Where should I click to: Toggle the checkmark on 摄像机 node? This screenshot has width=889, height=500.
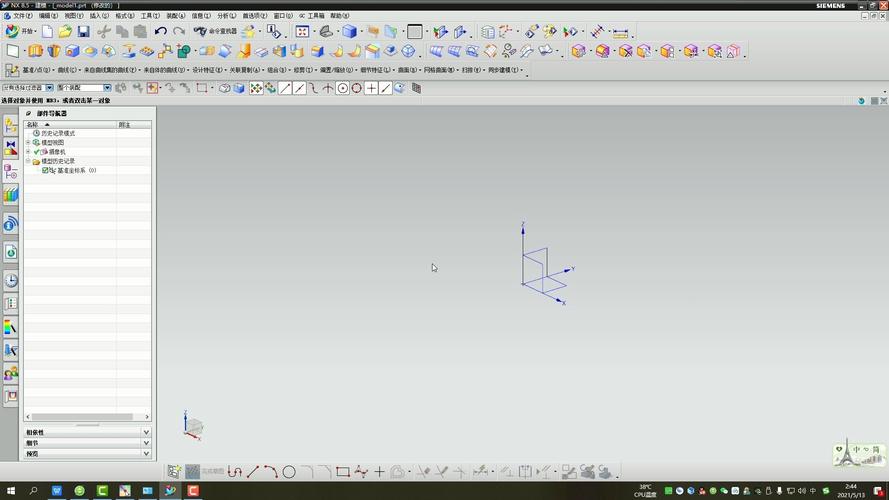point(37,152)
